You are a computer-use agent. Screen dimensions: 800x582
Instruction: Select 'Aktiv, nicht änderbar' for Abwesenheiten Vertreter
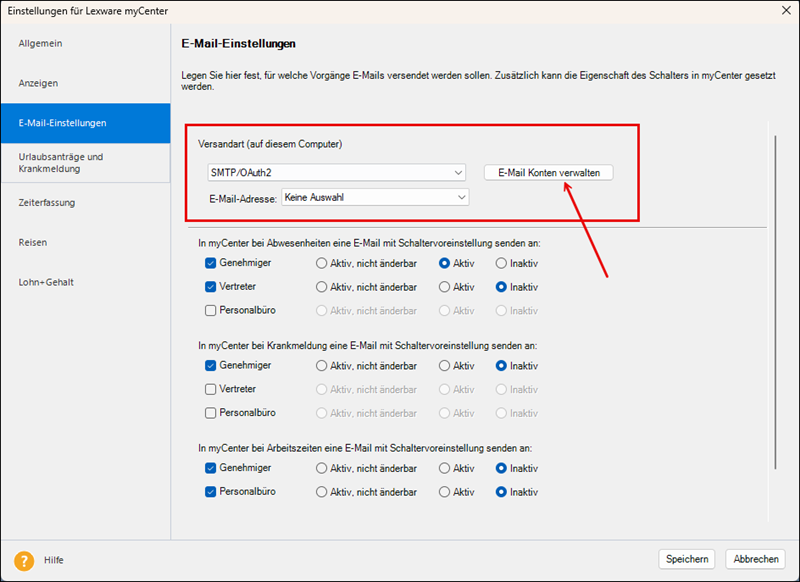click(x=321, y=287)
